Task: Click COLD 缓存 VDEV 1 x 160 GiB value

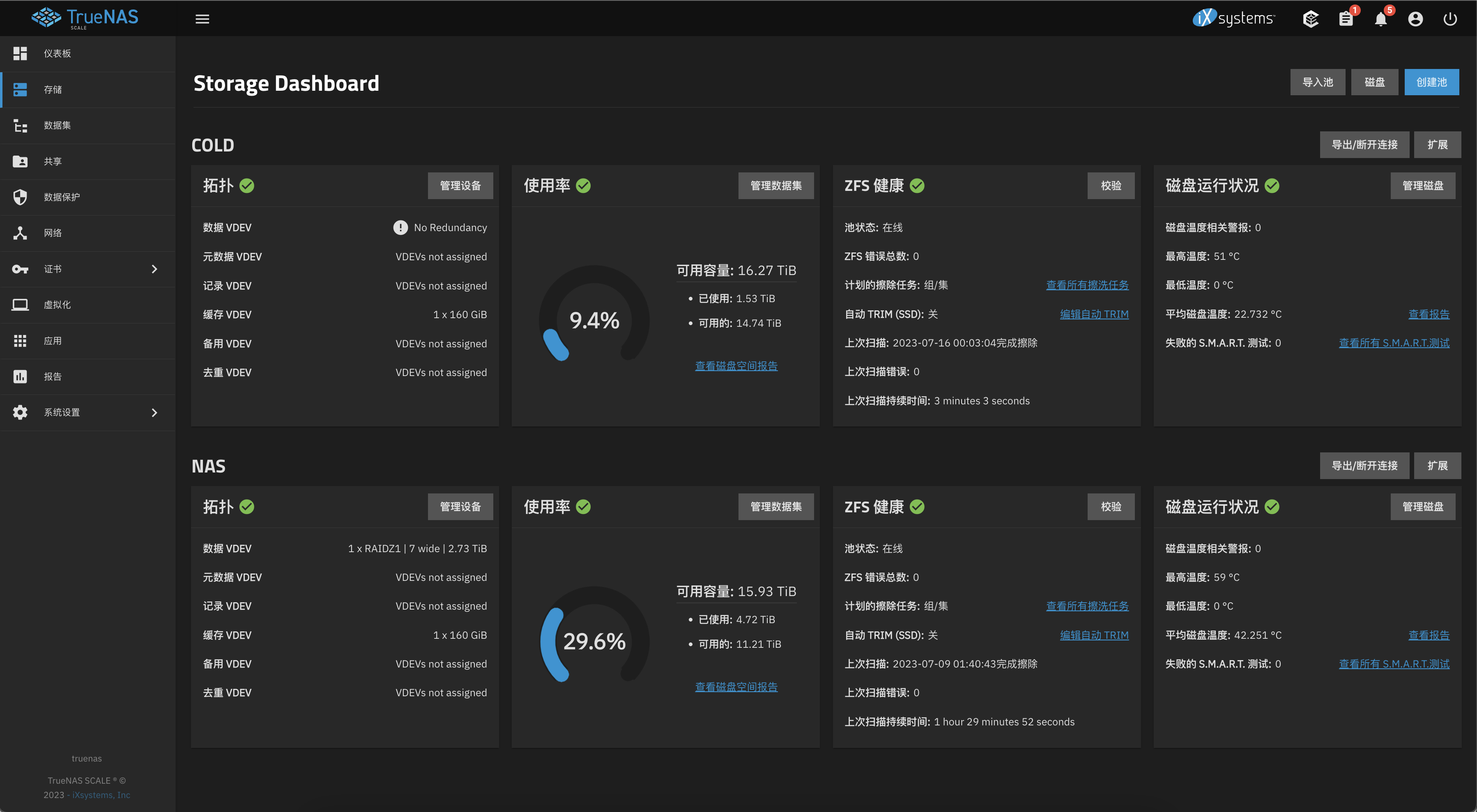Action: (x=460, y=314)
